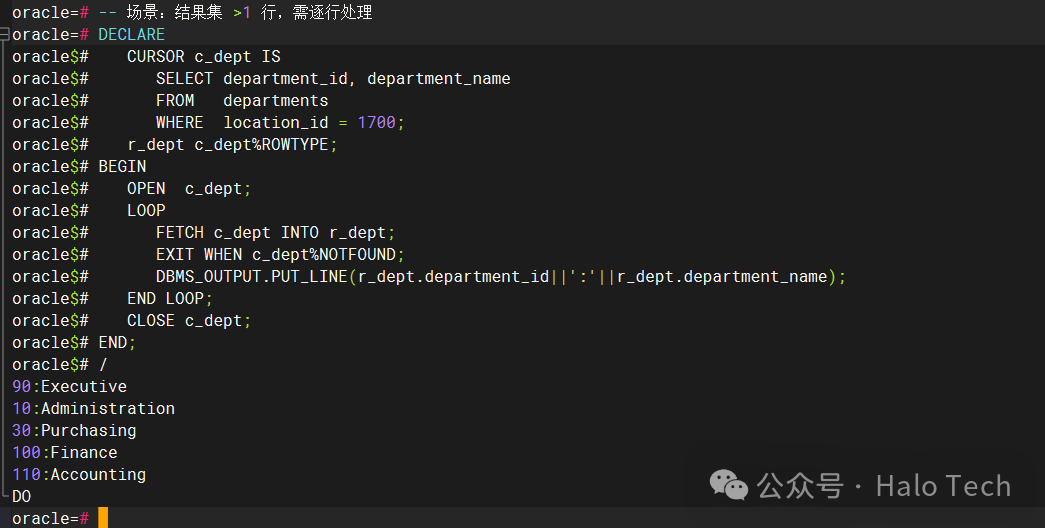Screen dimensions: 1045x528
Task: Click the 'OPEN c_dept;' statement
Action: 189,189
